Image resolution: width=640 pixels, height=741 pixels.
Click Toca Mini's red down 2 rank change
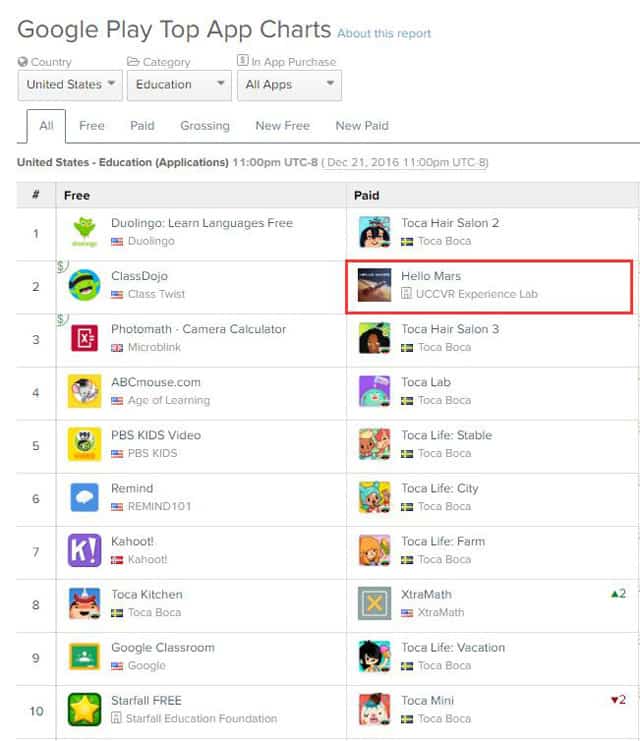click(618, 699)
